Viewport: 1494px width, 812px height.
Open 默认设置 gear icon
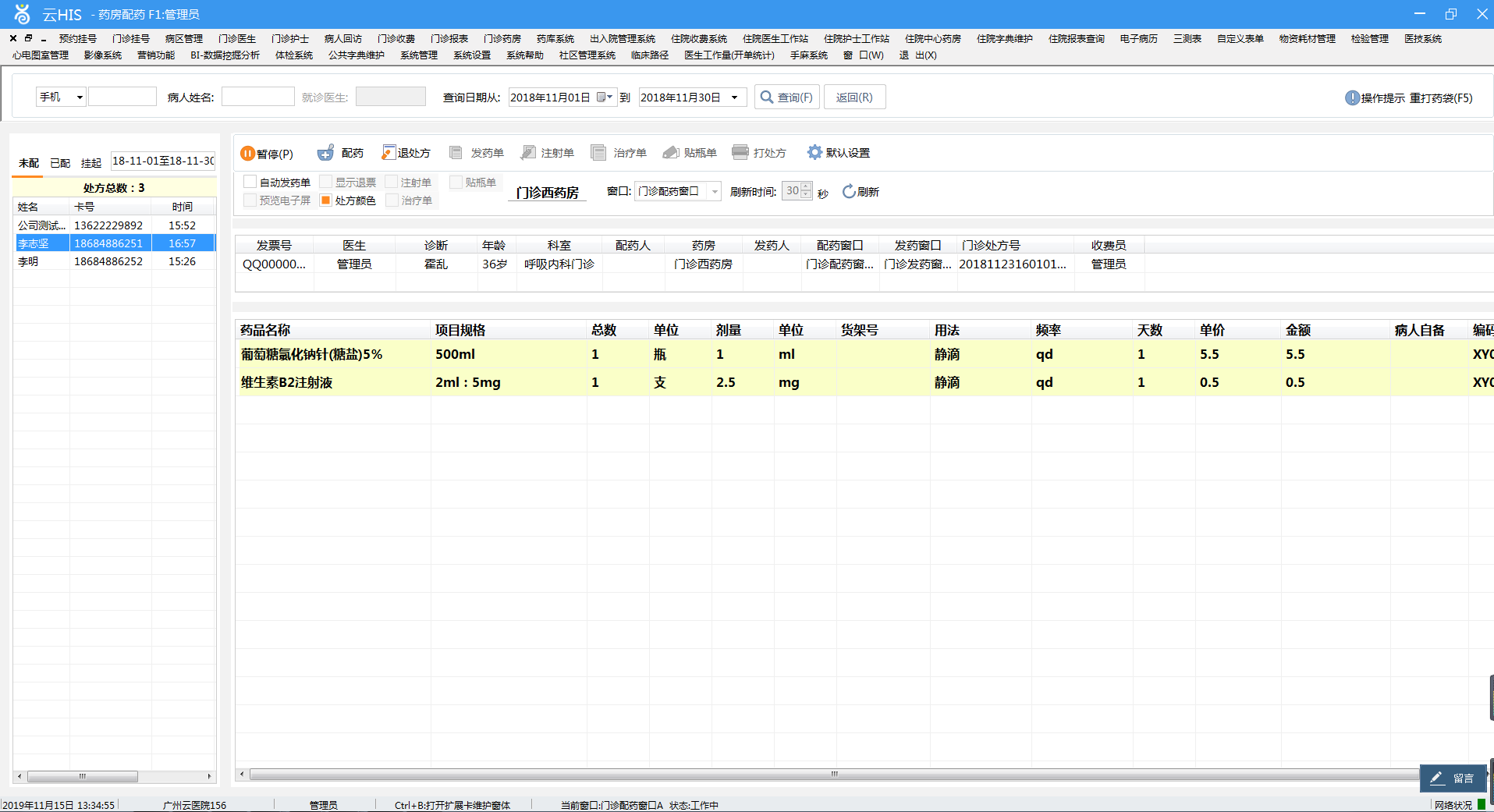click(x=814, y=152)
